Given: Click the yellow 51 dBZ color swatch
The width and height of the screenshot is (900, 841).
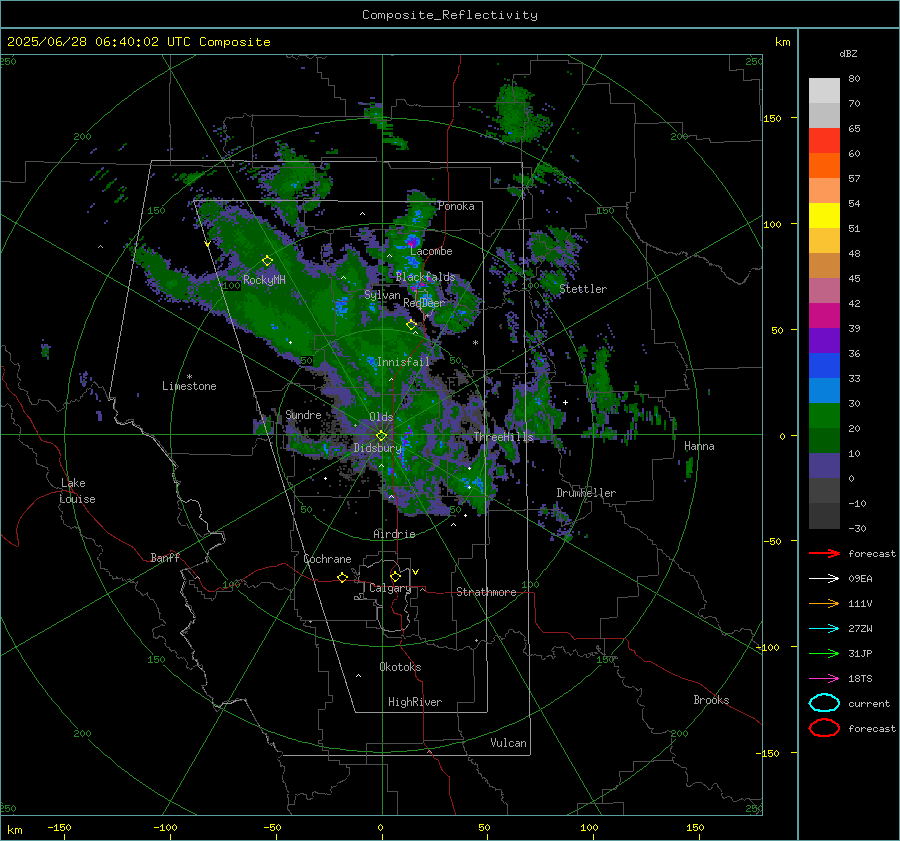Looking at the screenshot, I should tap(824, 216).
